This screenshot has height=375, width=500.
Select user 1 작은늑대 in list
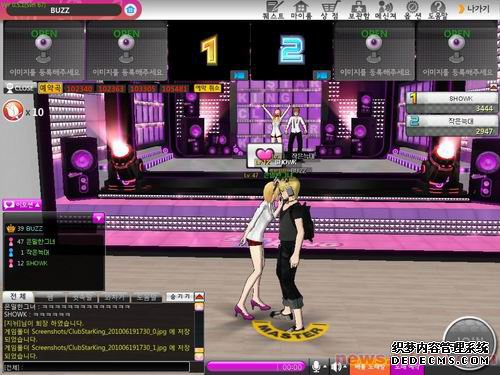(x=54, y=252)
